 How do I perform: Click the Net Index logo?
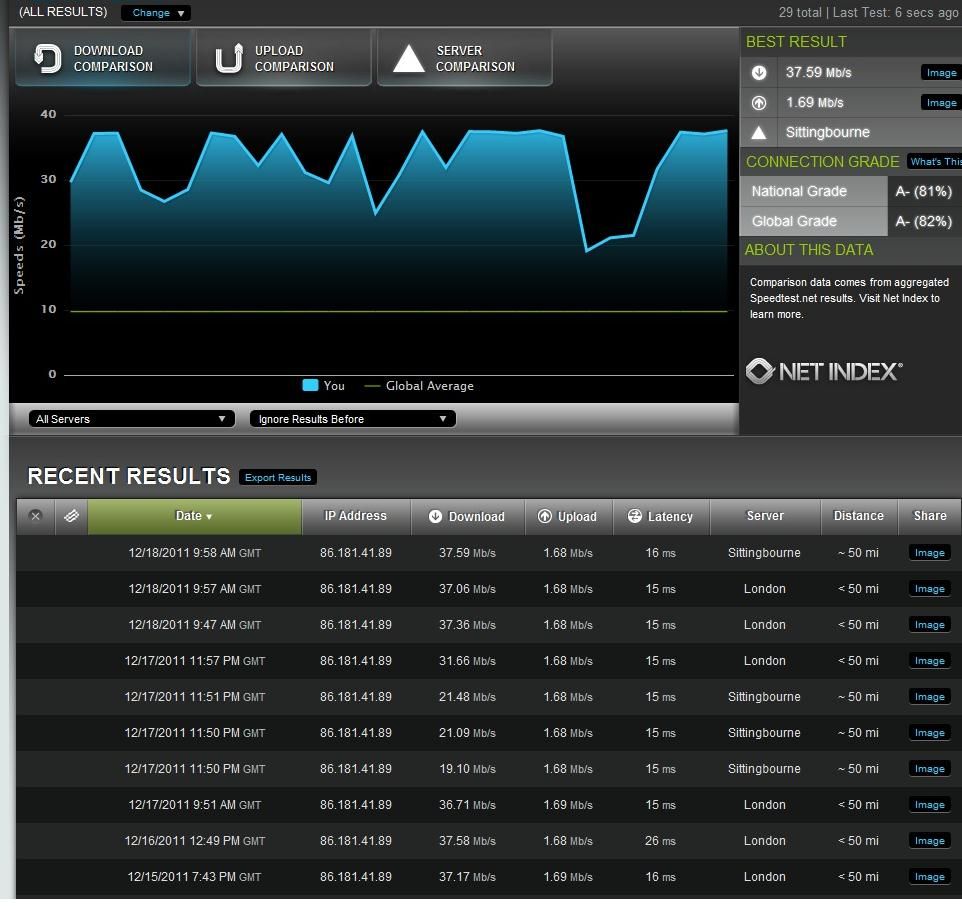tap(824, 371)
